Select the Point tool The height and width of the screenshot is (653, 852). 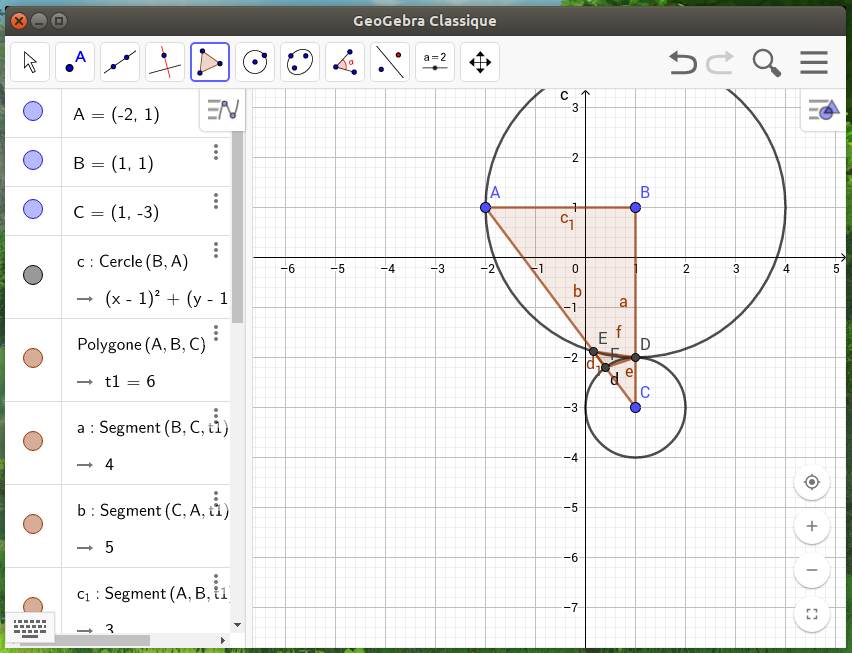click(x=75, y=62)
